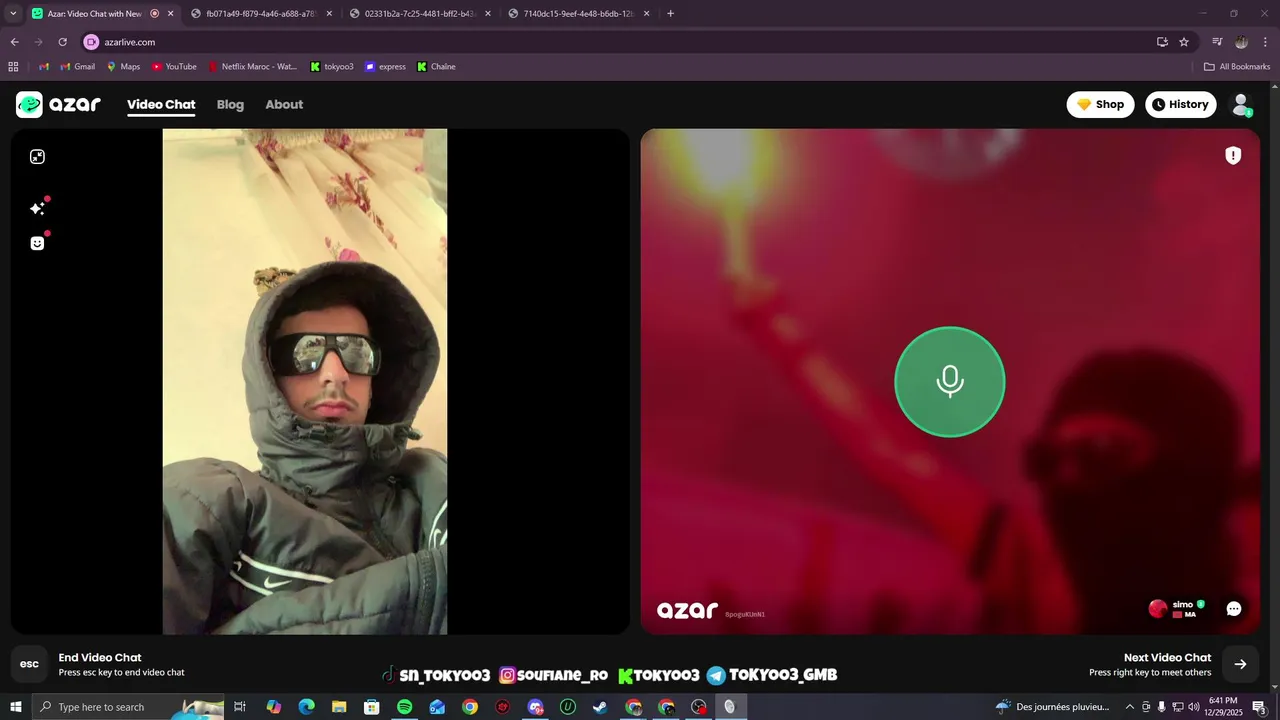
Task: Launch Microsoft Edge from taskbar
Action: click(x=307, y=707)
